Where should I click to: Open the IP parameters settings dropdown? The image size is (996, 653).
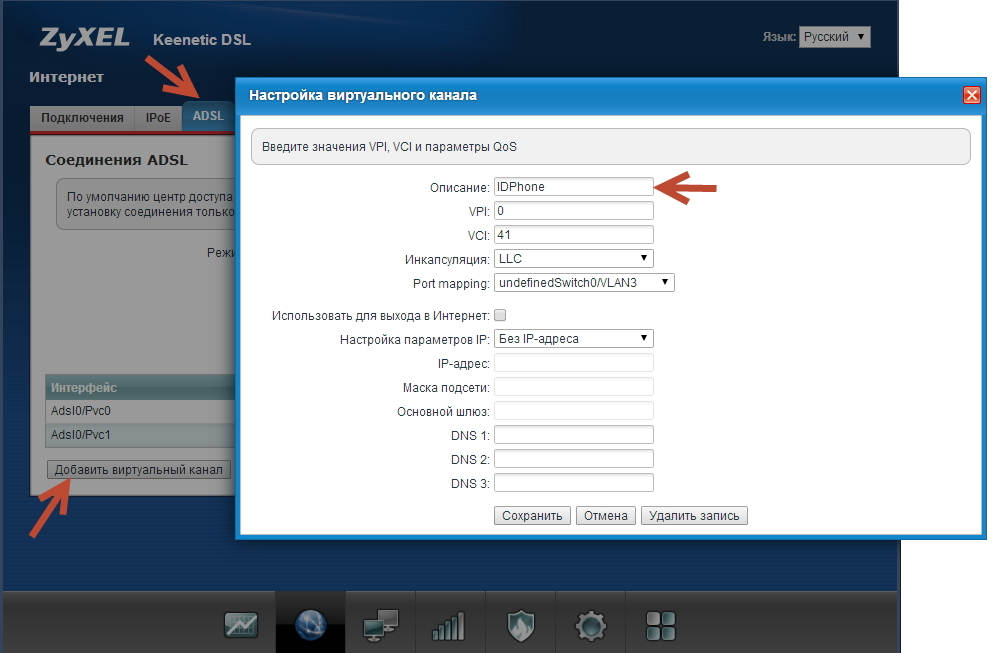[573, 338]
